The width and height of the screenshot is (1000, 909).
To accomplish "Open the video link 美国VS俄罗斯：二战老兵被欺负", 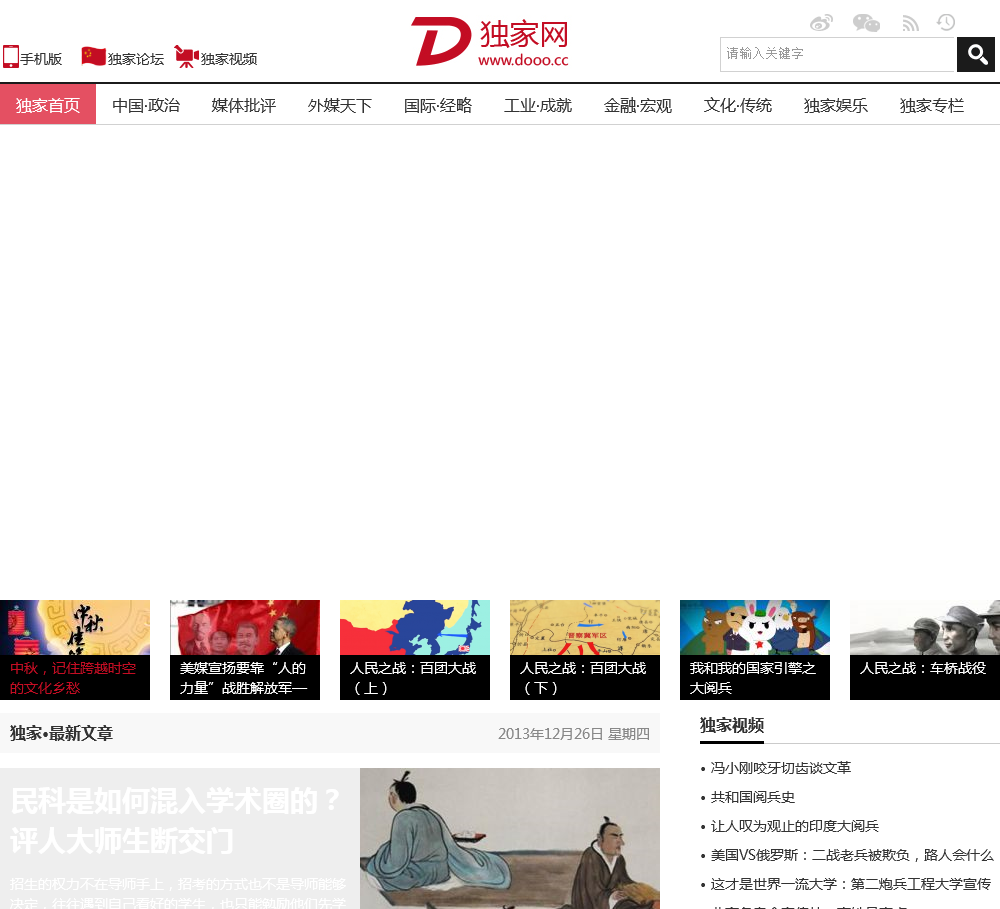I will pyautogui.click(x=852, y=855).
